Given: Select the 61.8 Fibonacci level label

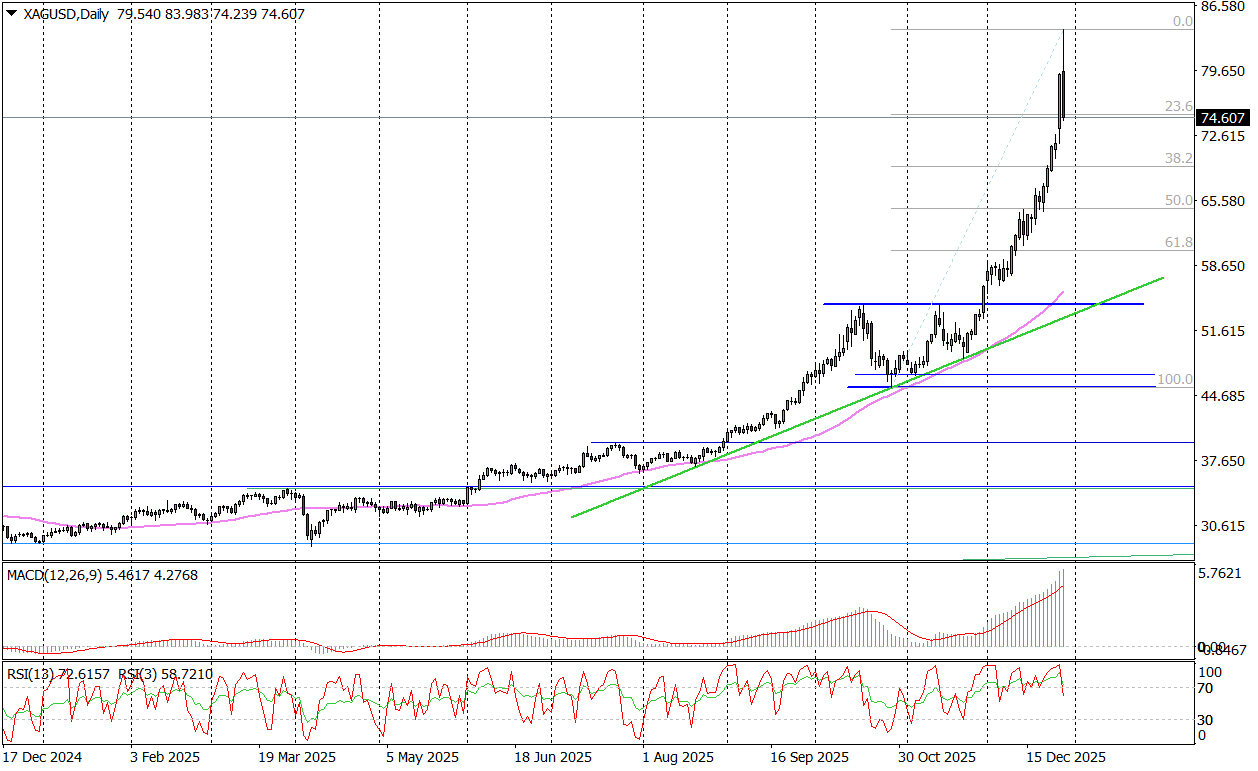Looking at the screenshot, I should (1179, 243).
